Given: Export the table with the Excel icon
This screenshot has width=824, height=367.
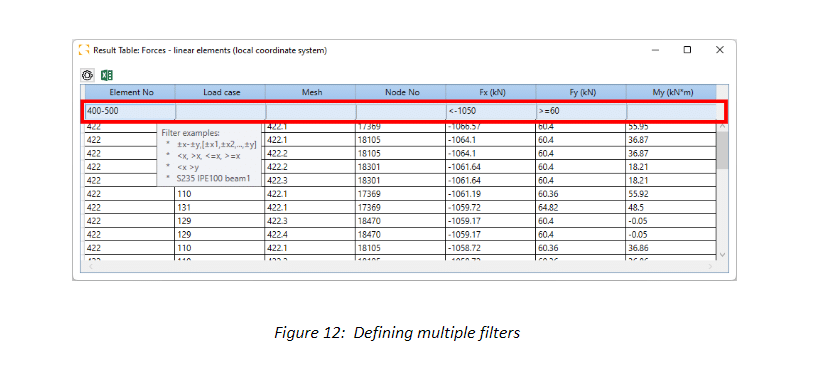Looking at the screenshot, I should (x=107, y=75).
